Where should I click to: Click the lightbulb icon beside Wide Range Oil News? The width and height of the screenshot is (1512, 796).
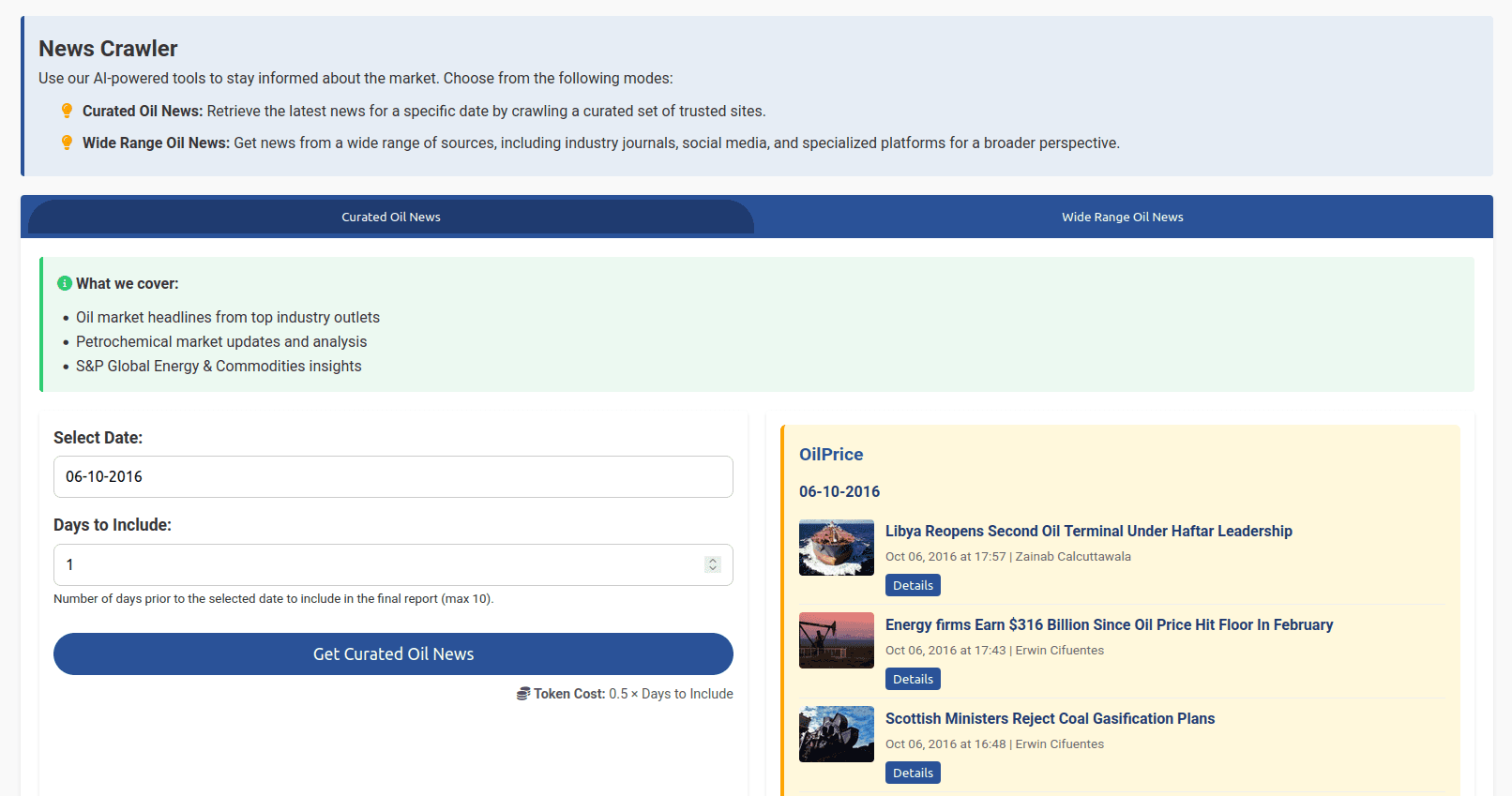67,143
